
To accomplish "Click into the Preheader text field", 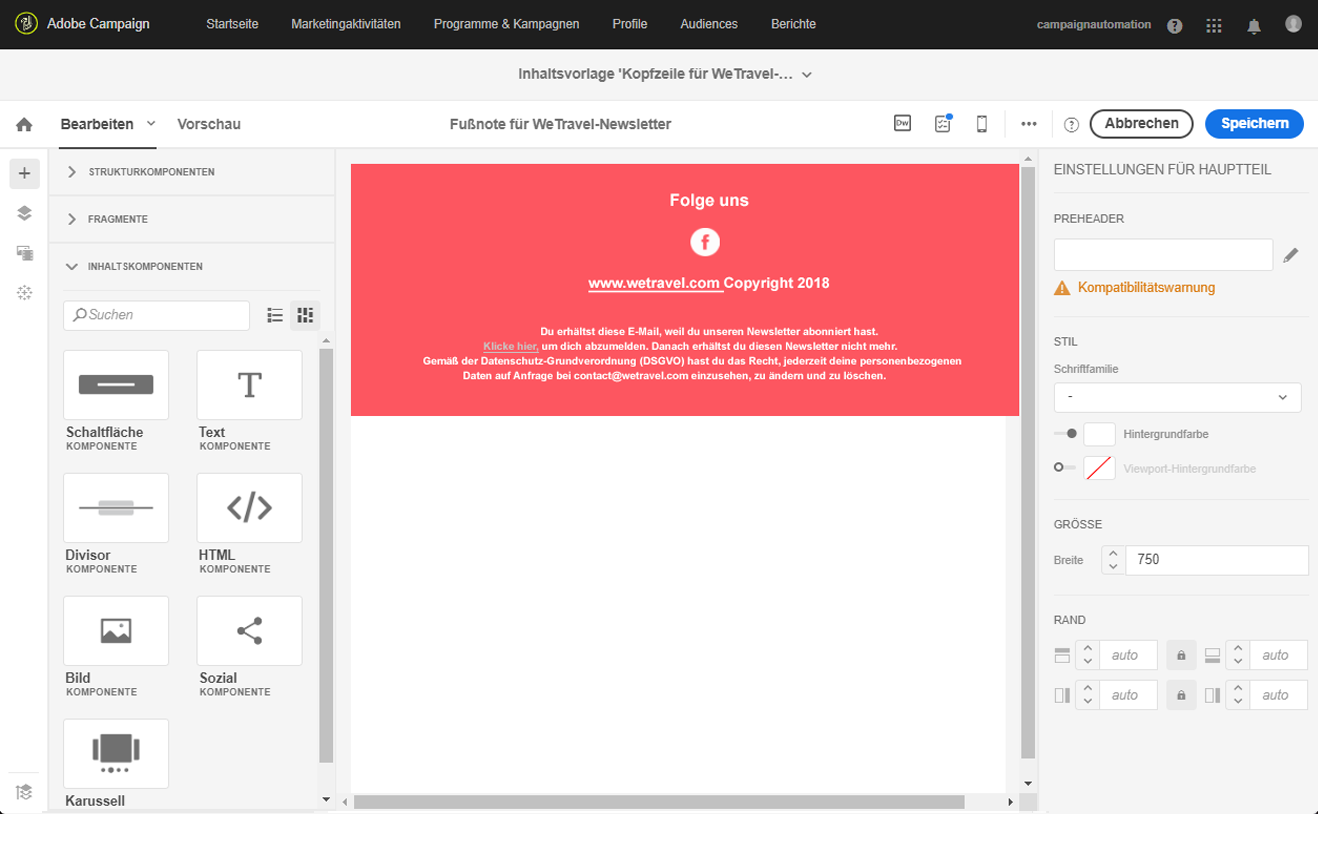I will pyautogui.click(x=1163, y=254).
